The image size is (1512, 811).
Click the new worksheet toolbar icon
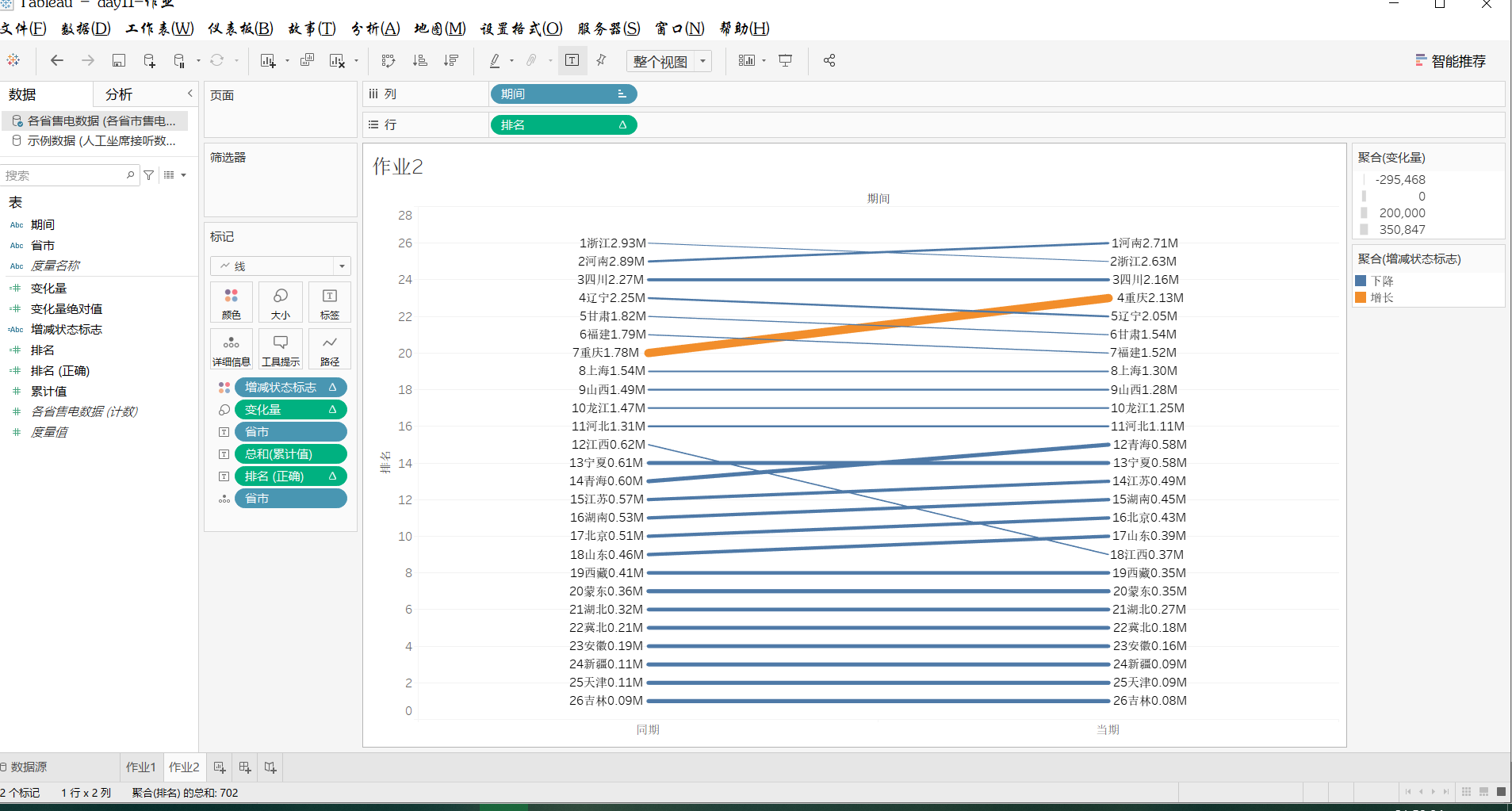tap(268, 60)
